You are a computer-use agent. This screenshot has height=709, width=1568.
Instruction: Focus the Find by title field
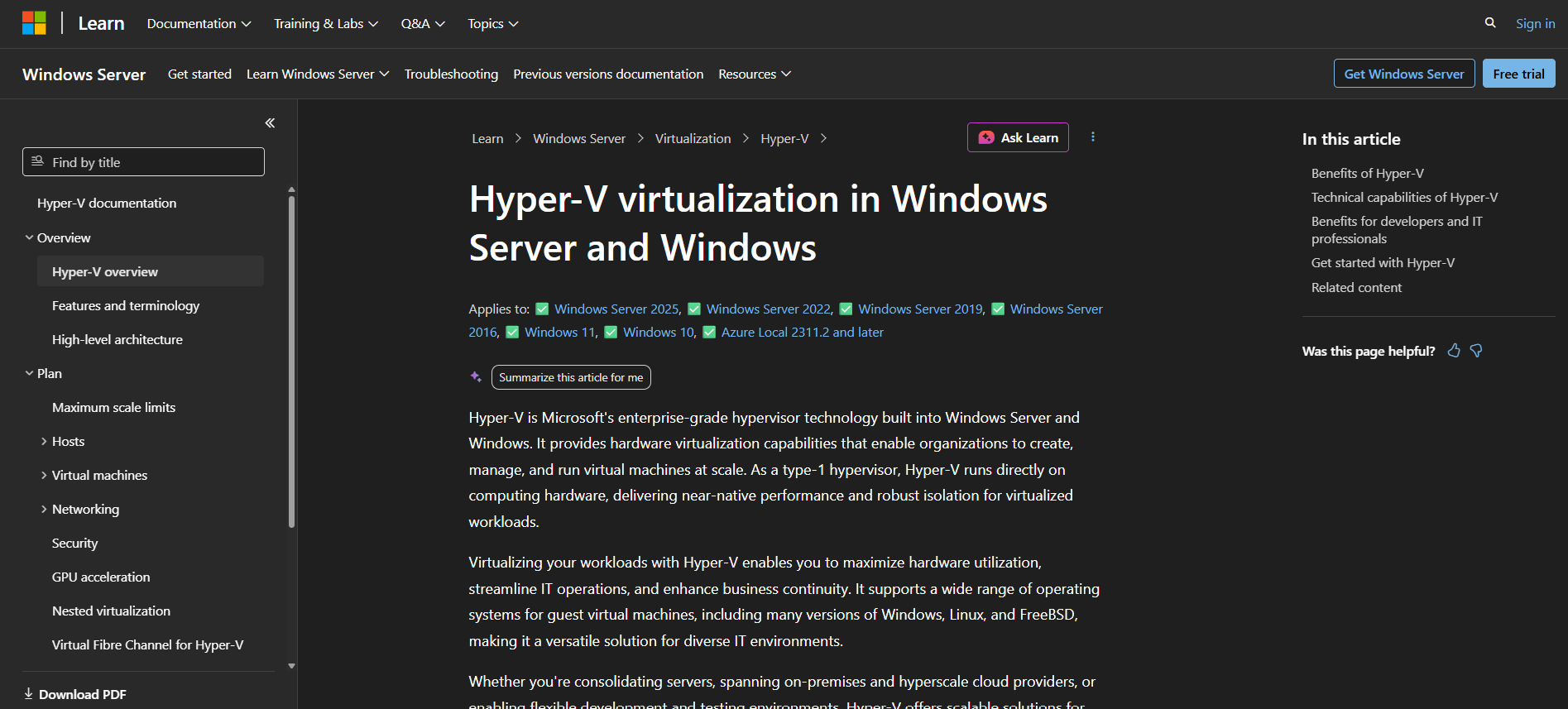143,162
